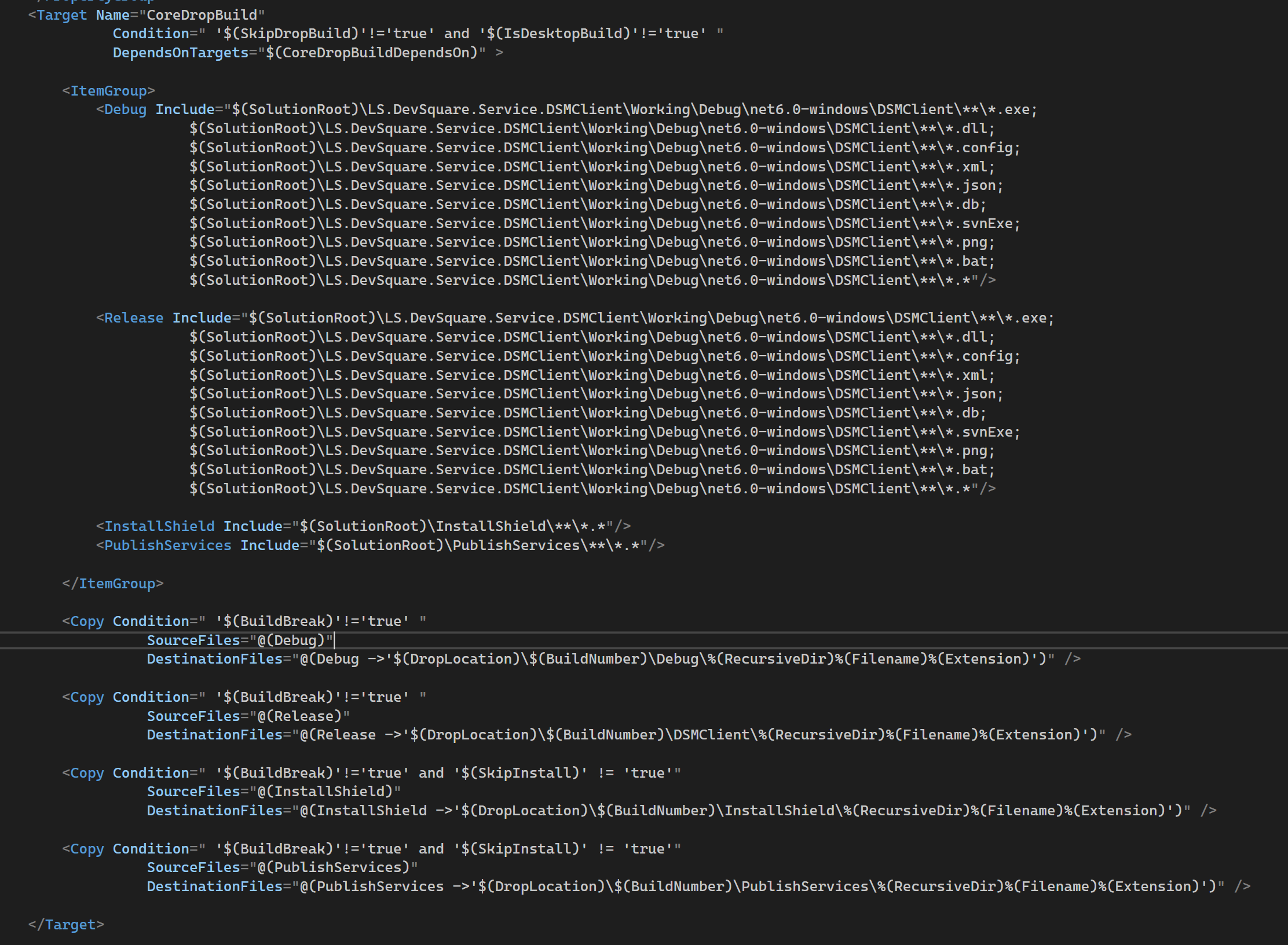The image size is (1288, 945).
Task: Click CoreDropBuildDependsOn property reference
Action: (375, 53)
